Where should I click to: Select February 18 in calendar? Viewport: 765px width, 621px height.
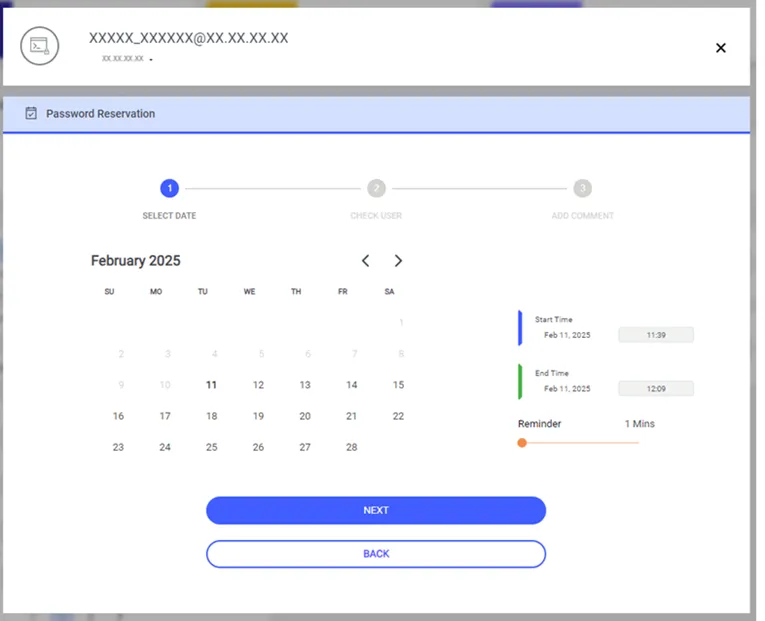tap(211, 416)
